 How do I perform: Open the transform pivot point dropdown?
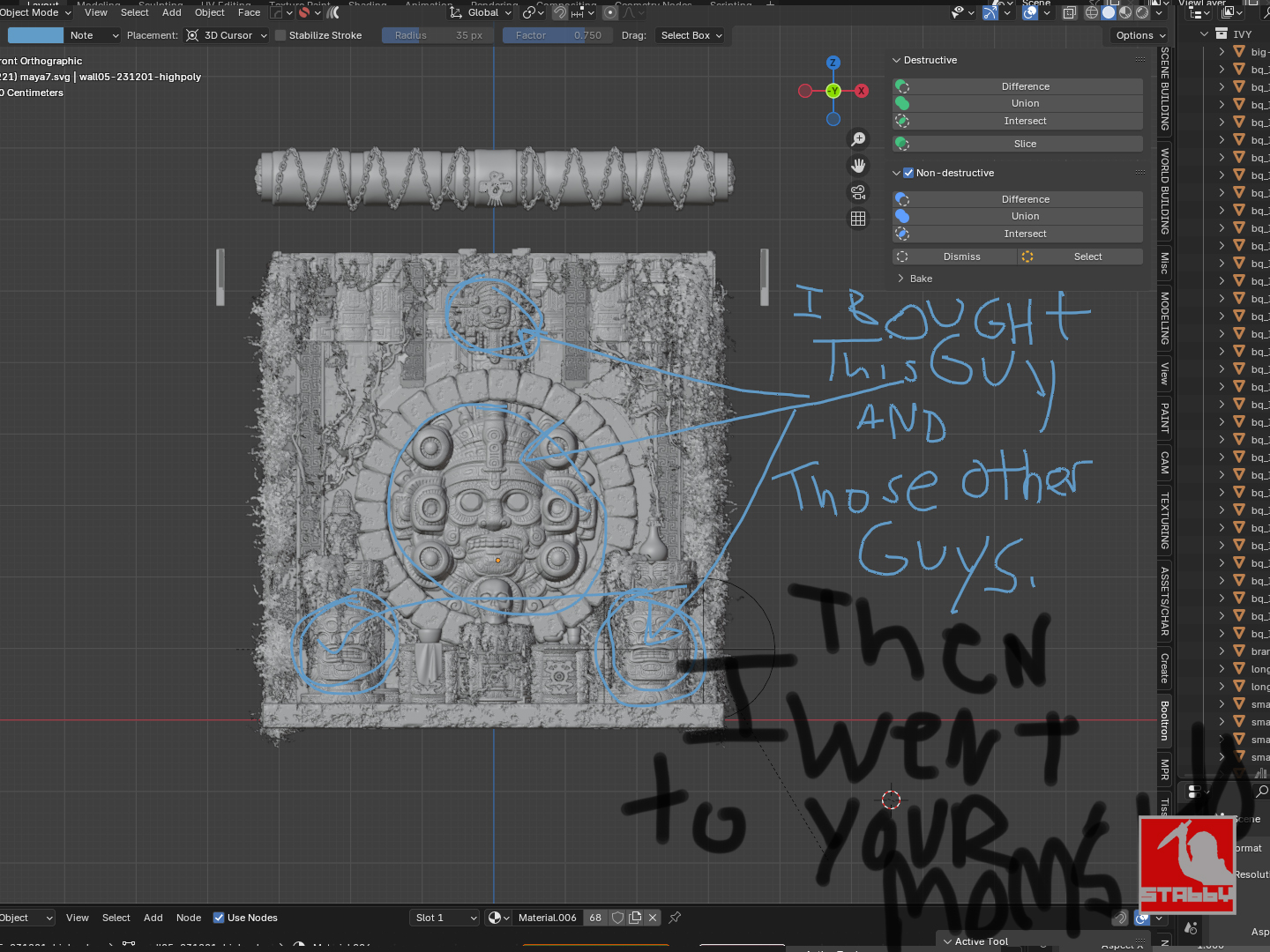(x=534, y=12)
